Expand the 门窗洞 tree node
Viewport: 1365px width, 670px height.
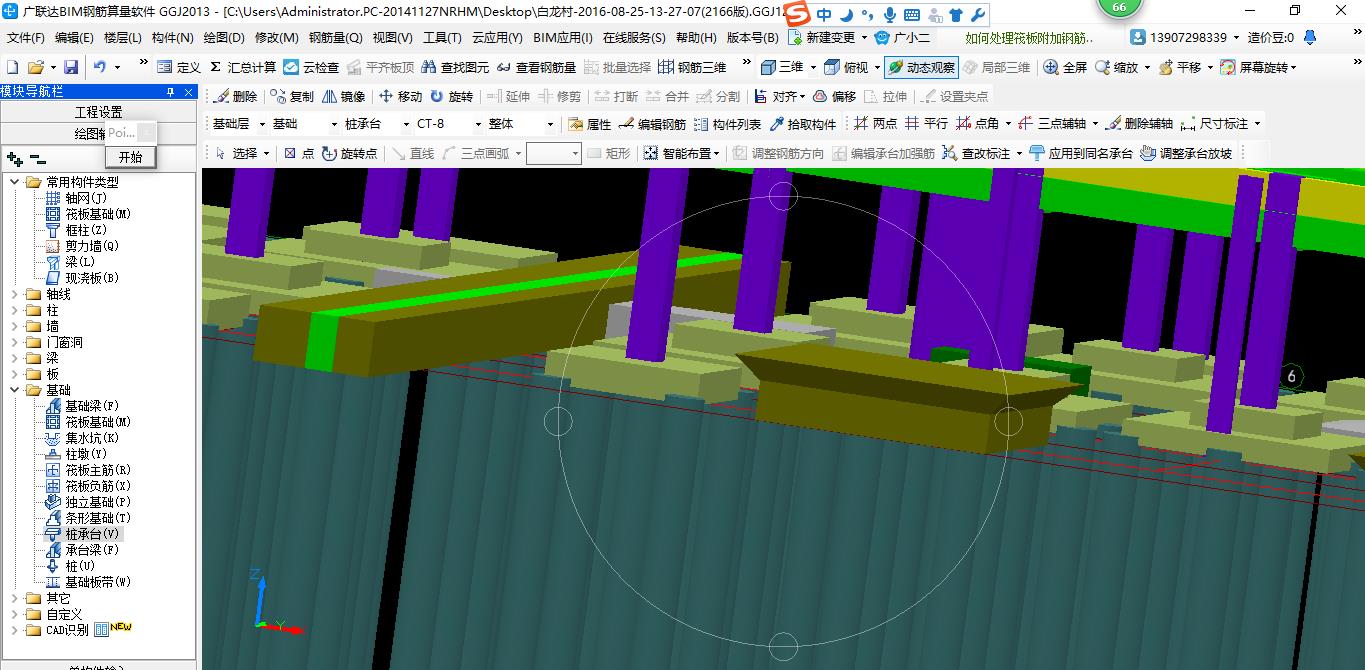(x=15, y=342)
